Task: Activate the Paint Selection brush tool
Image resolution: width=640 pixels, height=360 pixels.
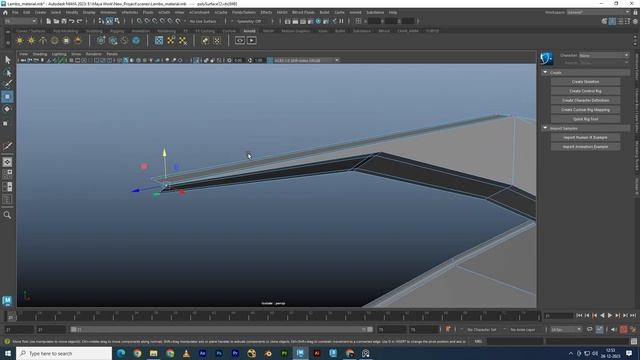Action: 7,84
